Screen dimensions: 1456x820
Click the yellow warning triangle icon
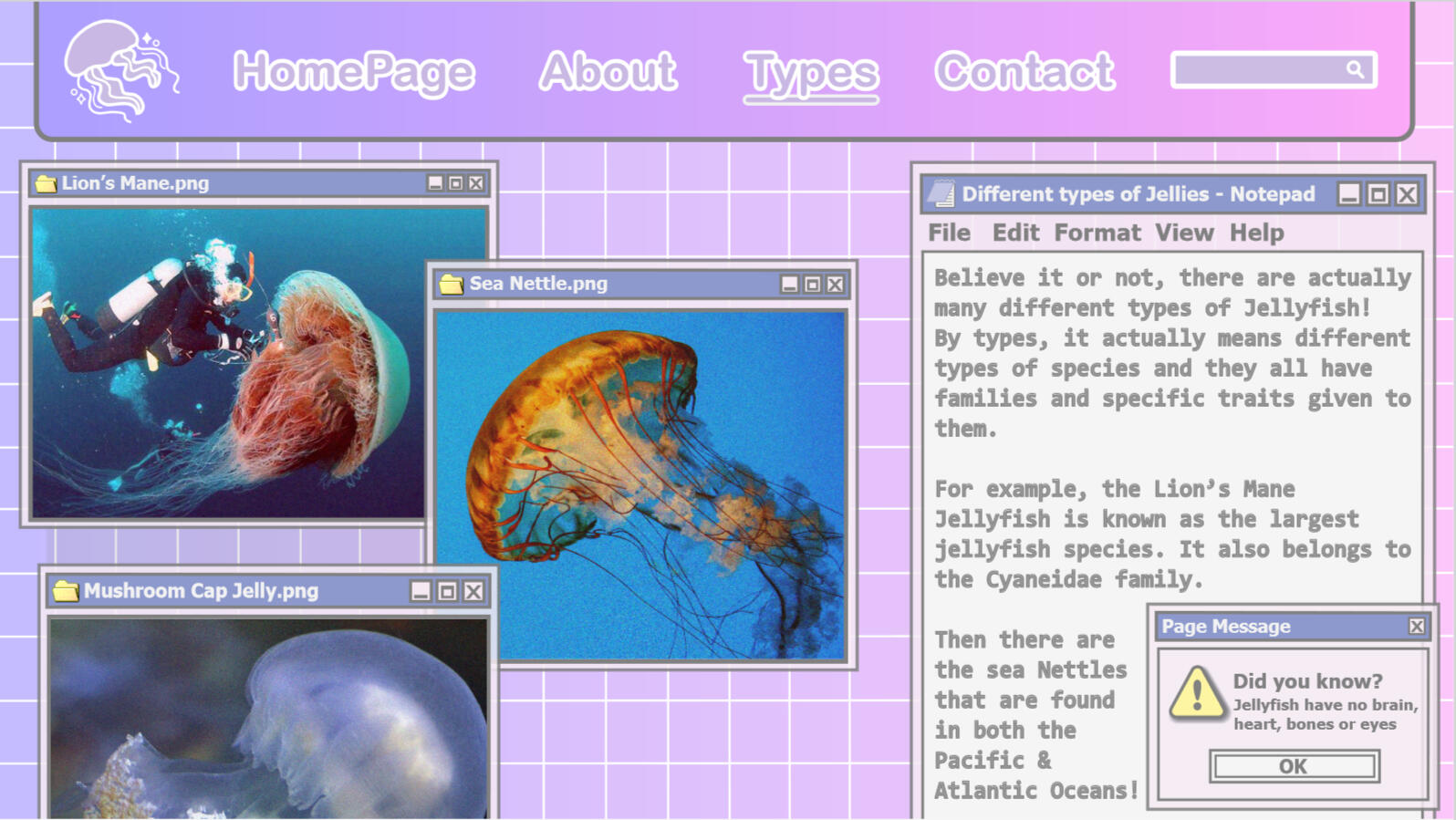pyautogui.click(x=1196, y=694)
